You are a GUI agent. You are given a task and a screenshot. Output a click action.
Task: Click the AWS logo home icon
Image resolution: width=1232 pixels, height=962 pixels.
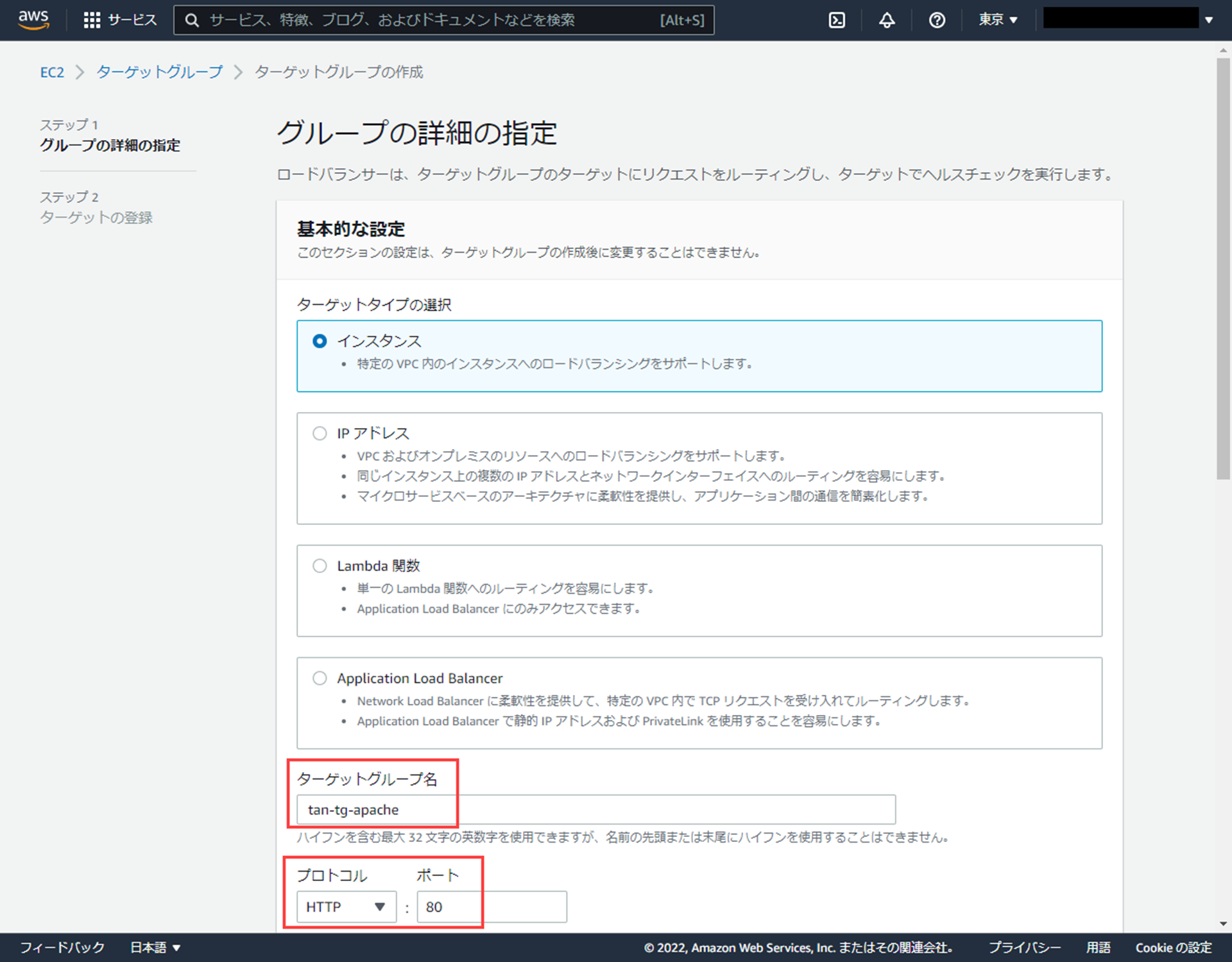(33, 19)
